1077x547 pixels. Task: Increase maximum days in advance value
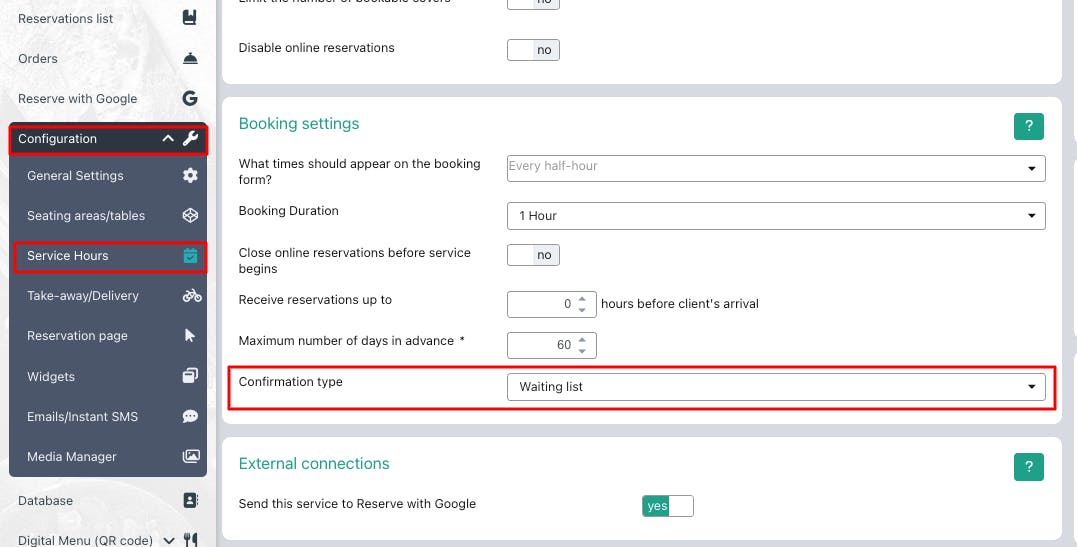coord(582,339)
